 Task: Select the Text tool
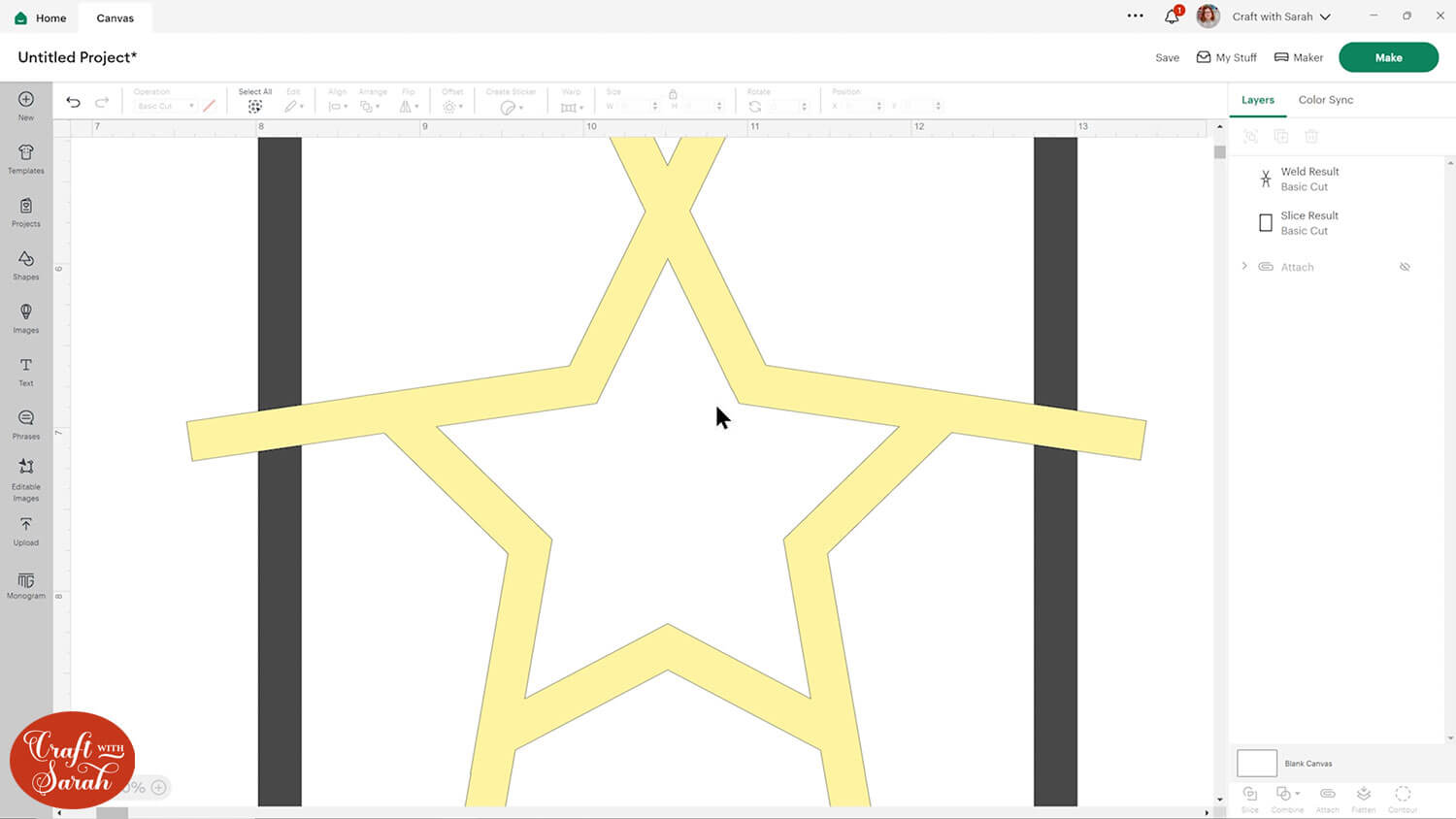tap(26, 372)
